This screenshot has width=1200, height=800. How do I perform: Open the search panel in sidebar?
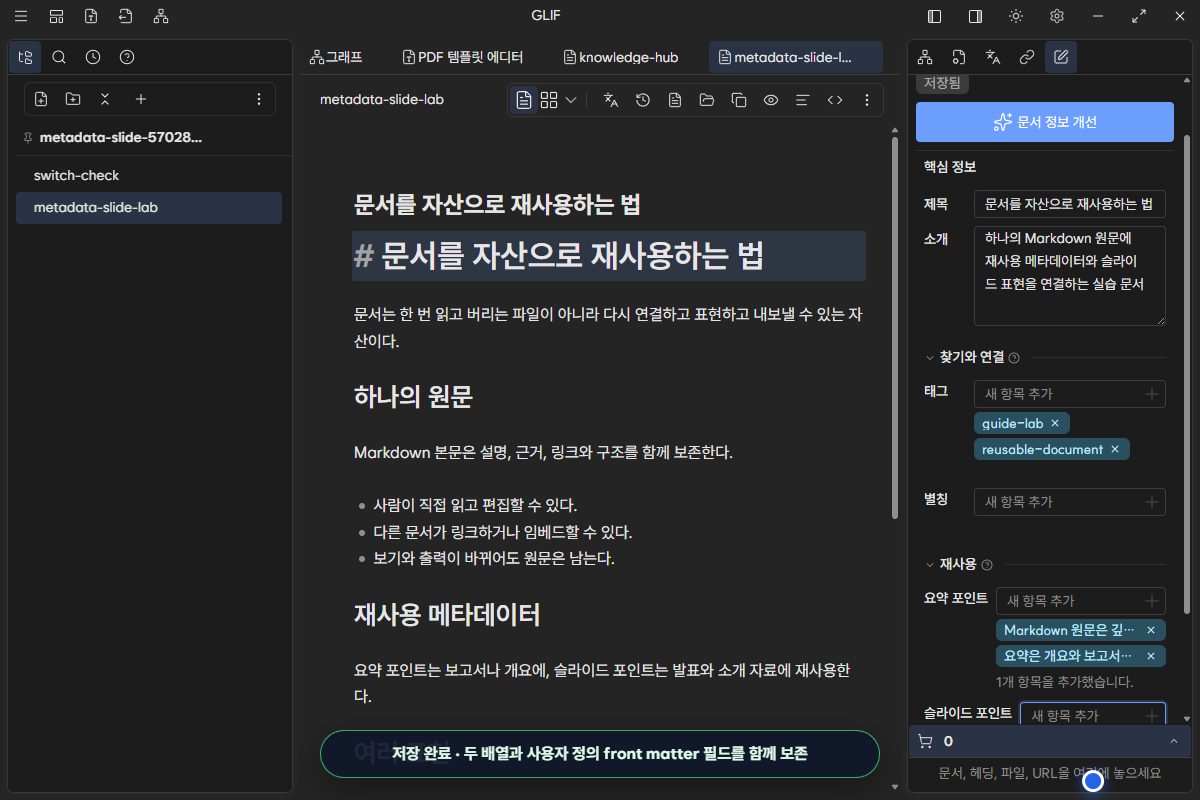(59, 57)
